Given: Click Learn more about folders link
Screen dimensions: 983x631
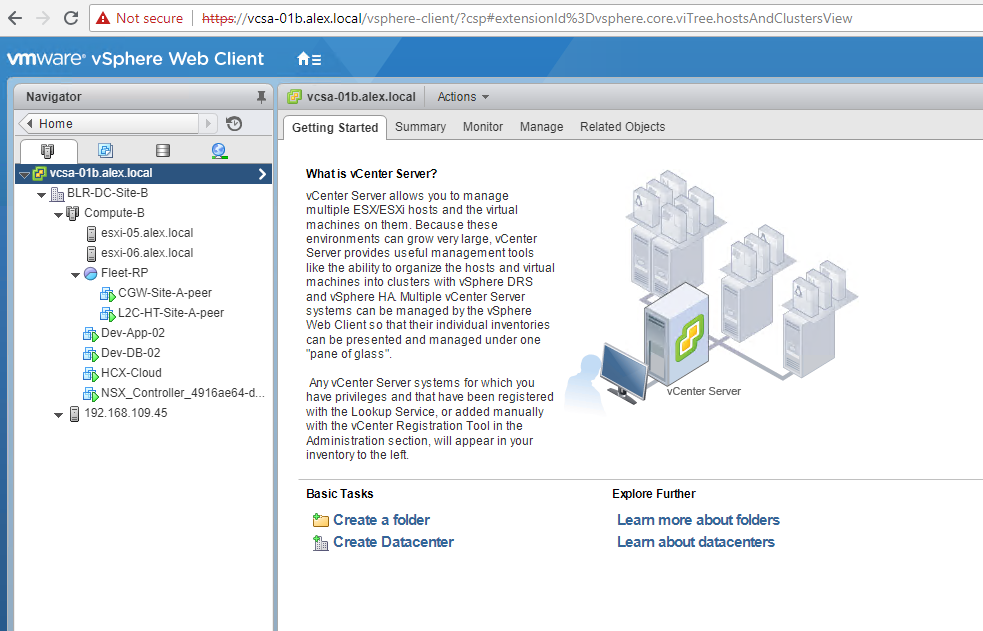Looking at the screenshot, I should tap(698, 520).
